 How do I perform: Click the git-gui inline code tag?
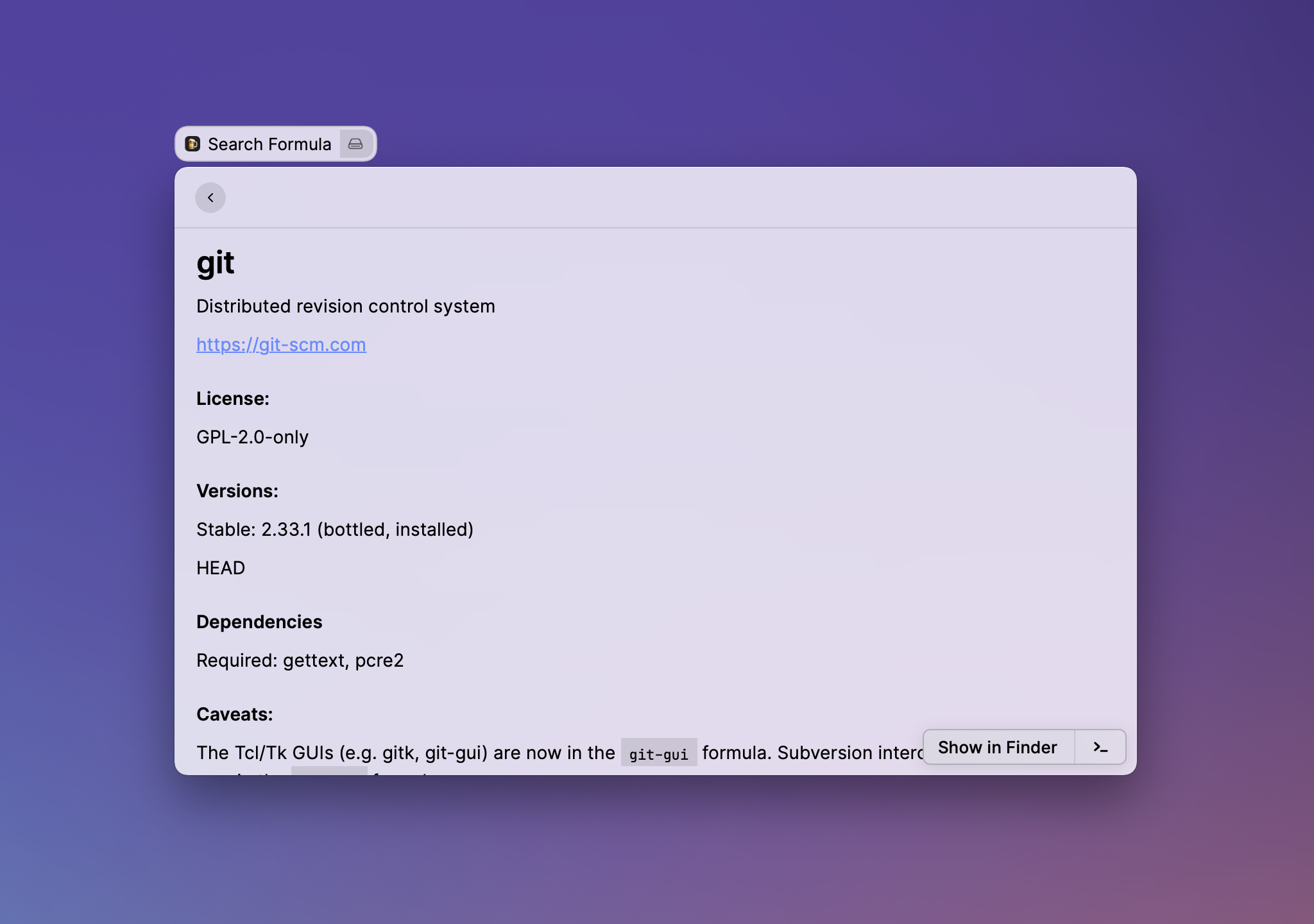[x=658, y=753]
